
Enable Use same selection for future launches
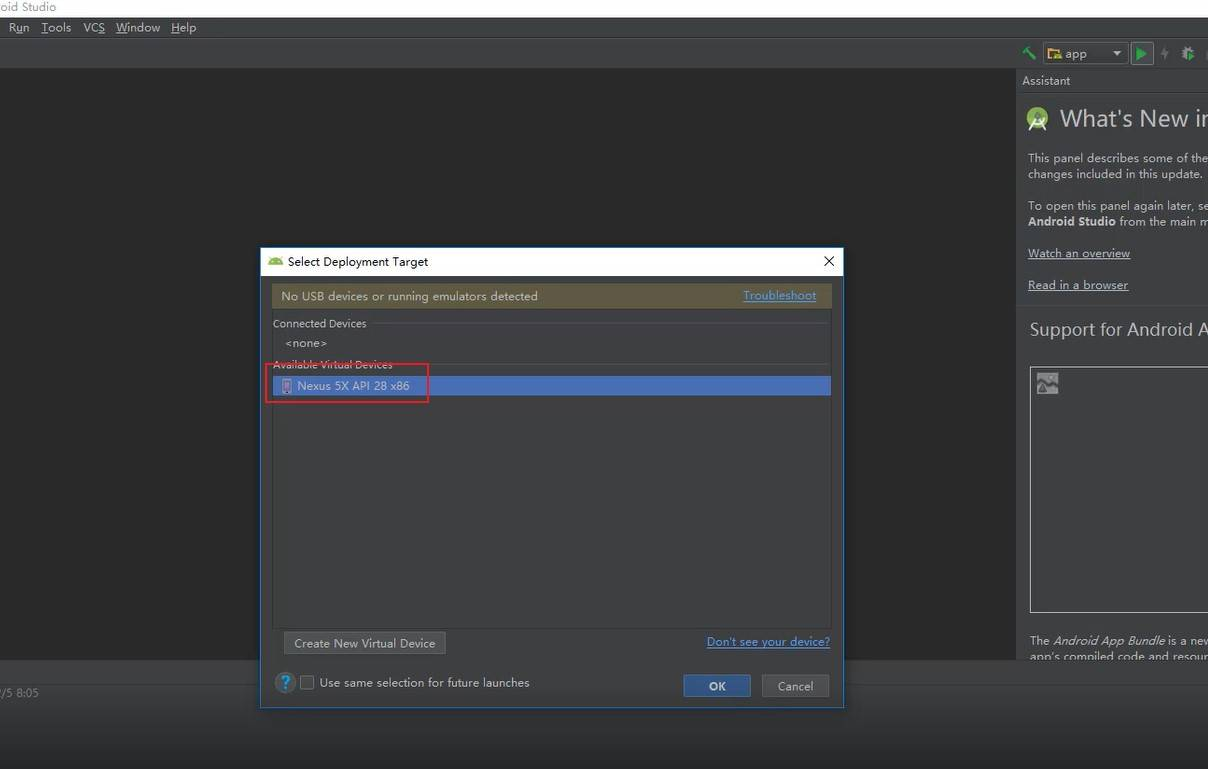click(307, 683)
